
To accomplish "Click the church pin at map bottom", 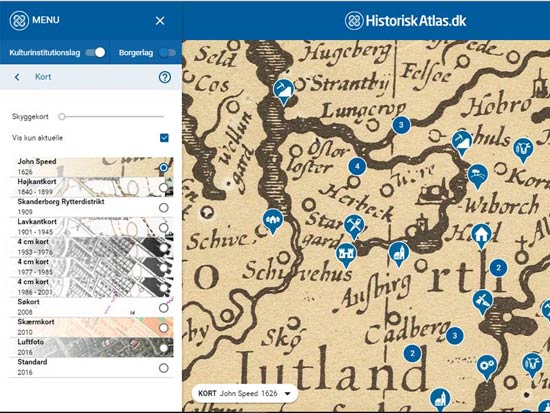I will point(440,399).
